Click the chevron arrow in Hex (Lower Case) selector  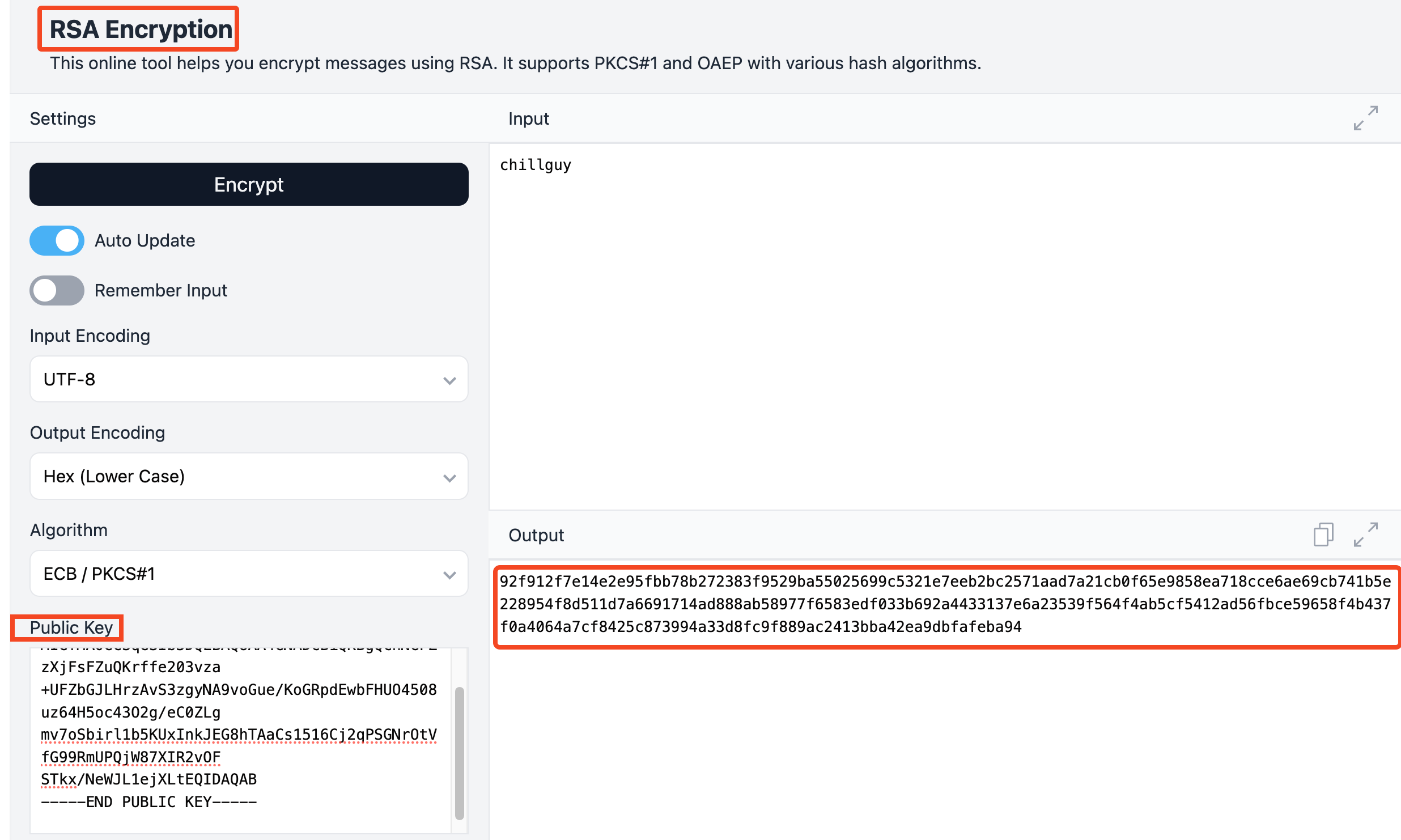tap(449, 478)
